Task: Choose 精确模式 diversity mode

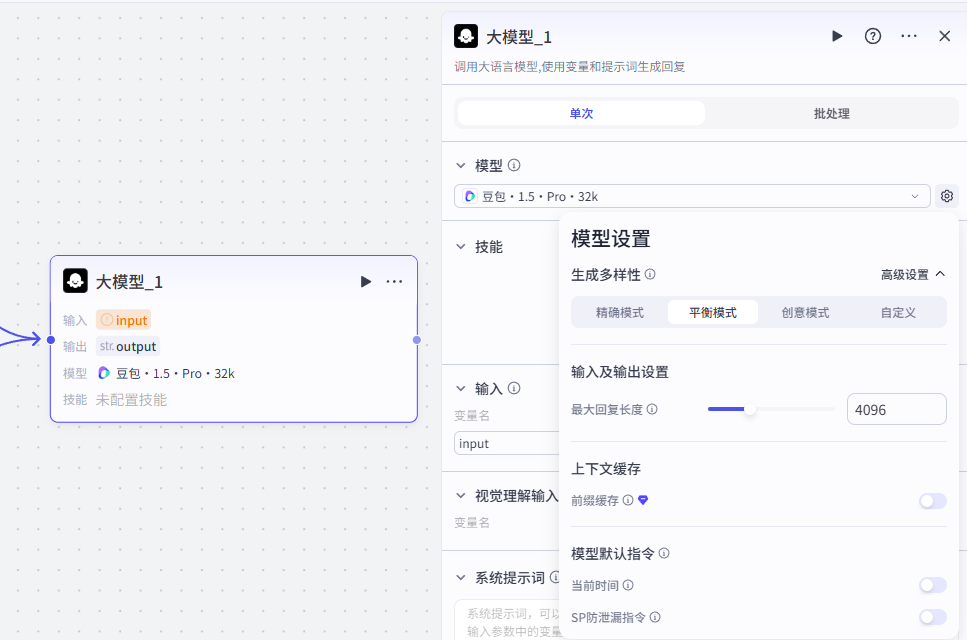Action: (x=620, y=312)
